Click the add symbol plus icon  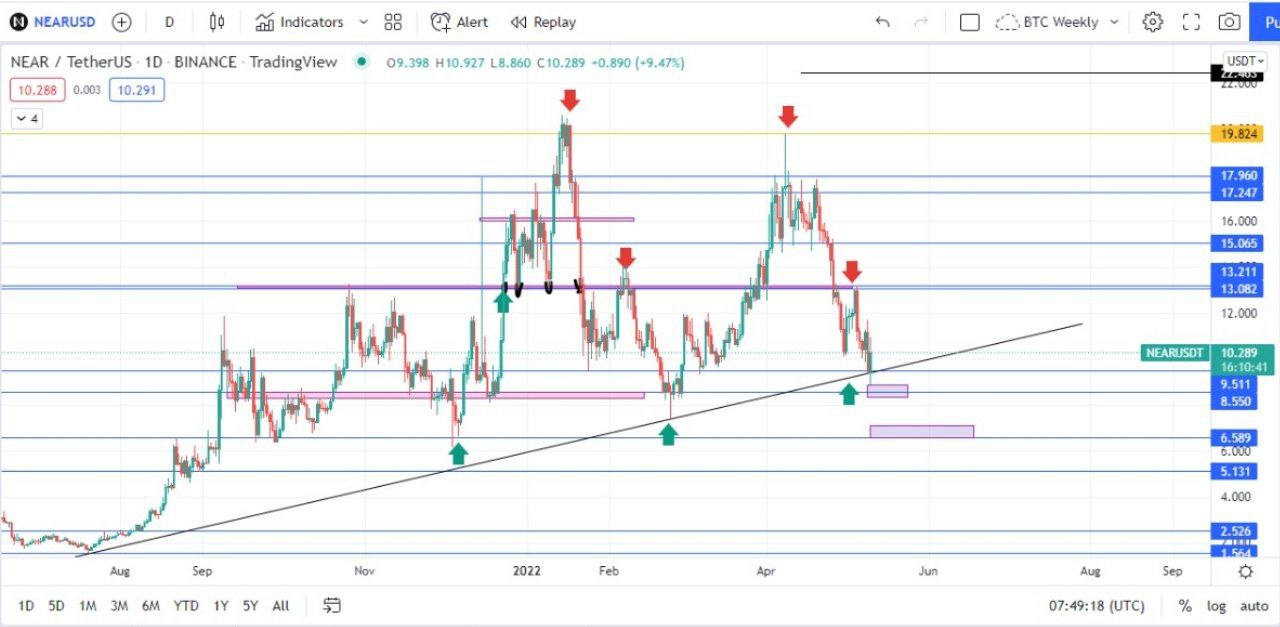(x=121, y=22)
